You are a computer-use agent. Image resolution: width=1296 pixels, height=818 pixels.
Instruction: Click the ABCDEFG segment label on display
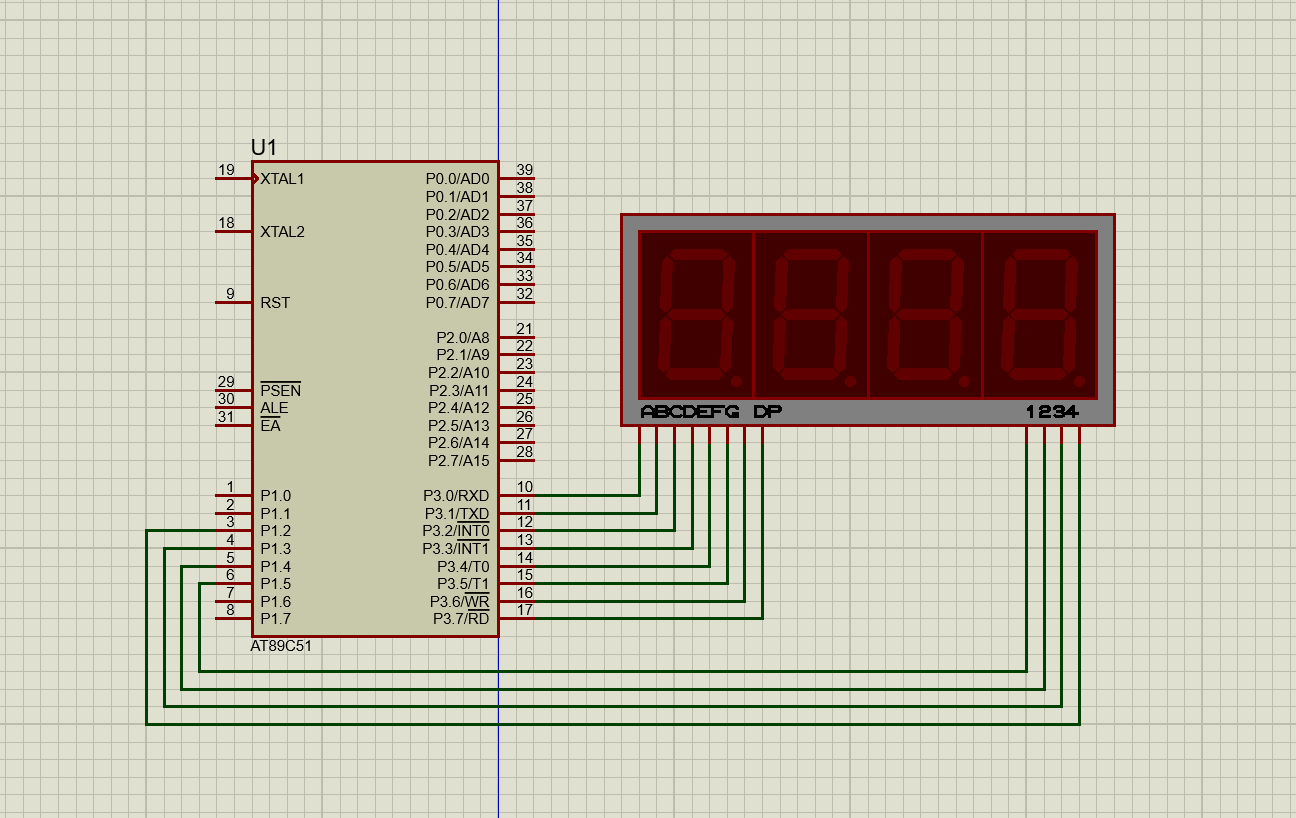click(690, 412)
